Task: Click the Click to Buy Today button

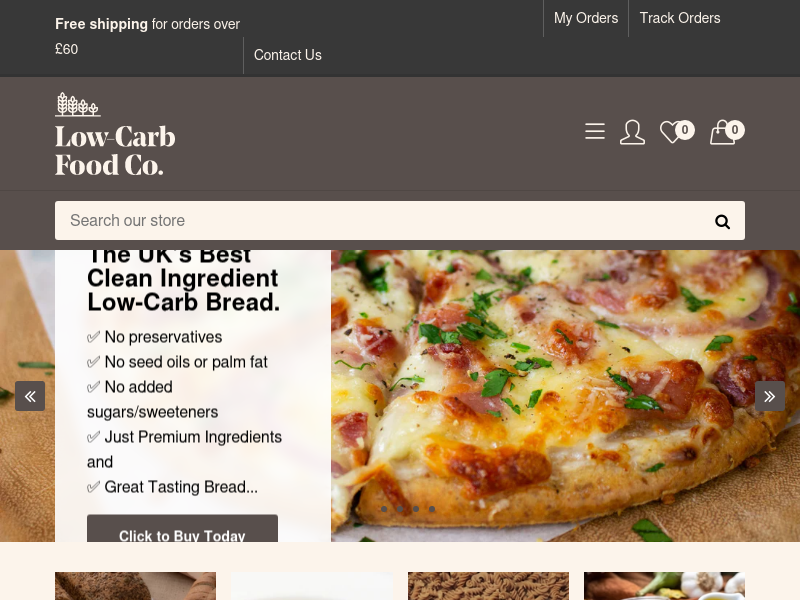Action: coord(182,529)
